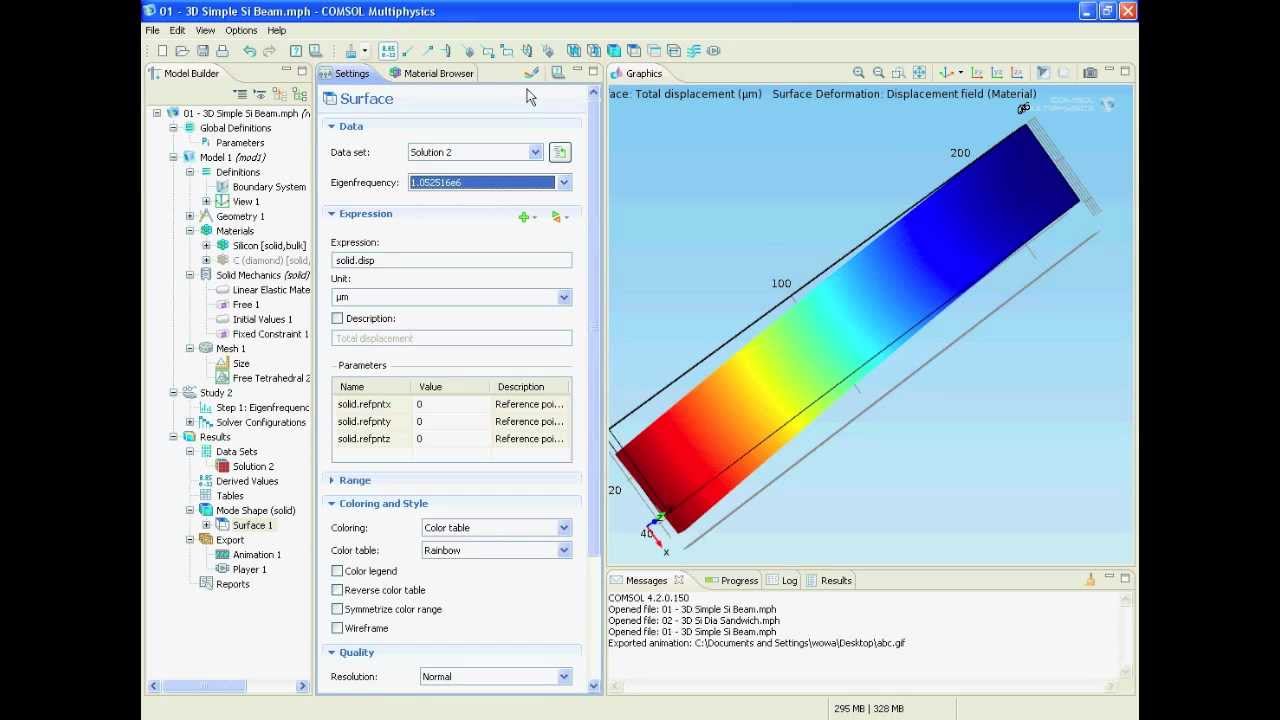Open the Options menu
This screenshot has width=1280, height=720.
[x=241, y=30]
